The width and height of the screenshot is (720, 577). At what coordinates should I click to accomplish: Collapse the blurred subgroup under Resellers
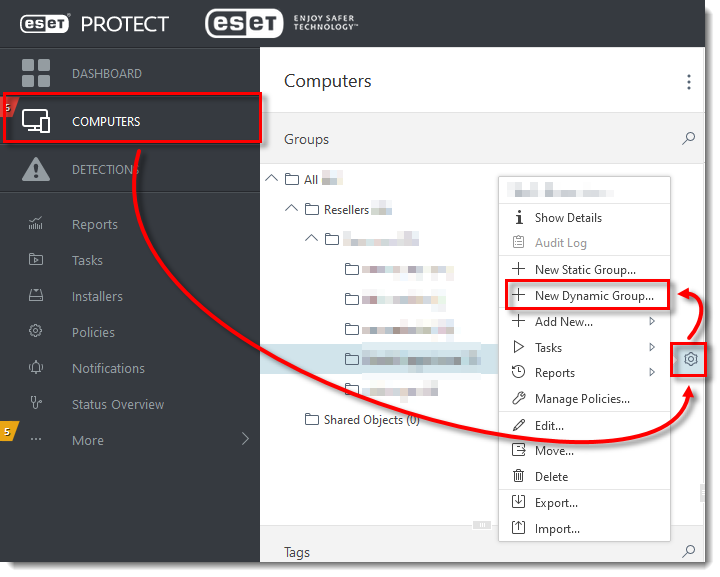click(x=311, y=238)
